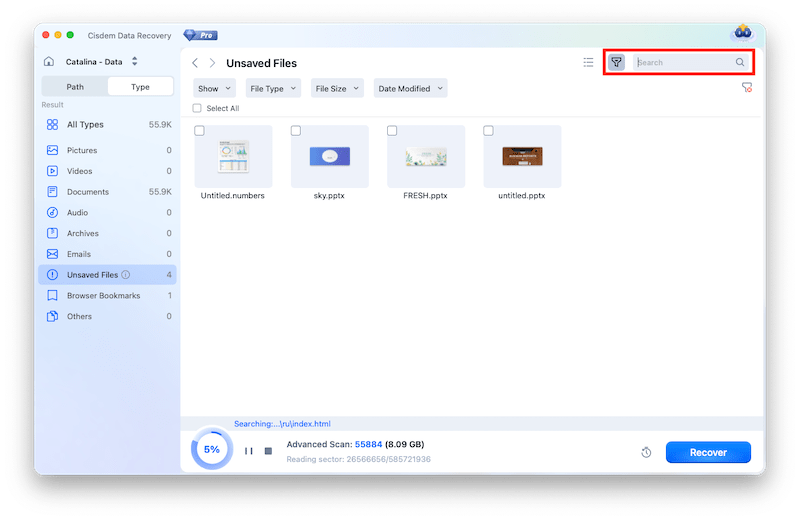Click the red filter reset icon

pos(746,88)
